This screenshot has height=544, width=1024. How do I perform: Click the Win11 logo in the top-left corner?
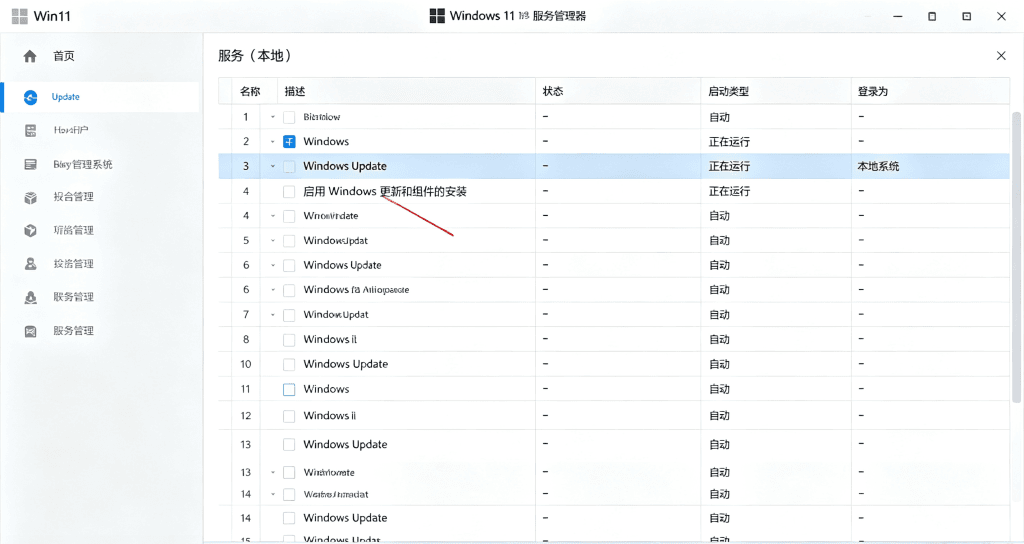(x=20, y=16)
